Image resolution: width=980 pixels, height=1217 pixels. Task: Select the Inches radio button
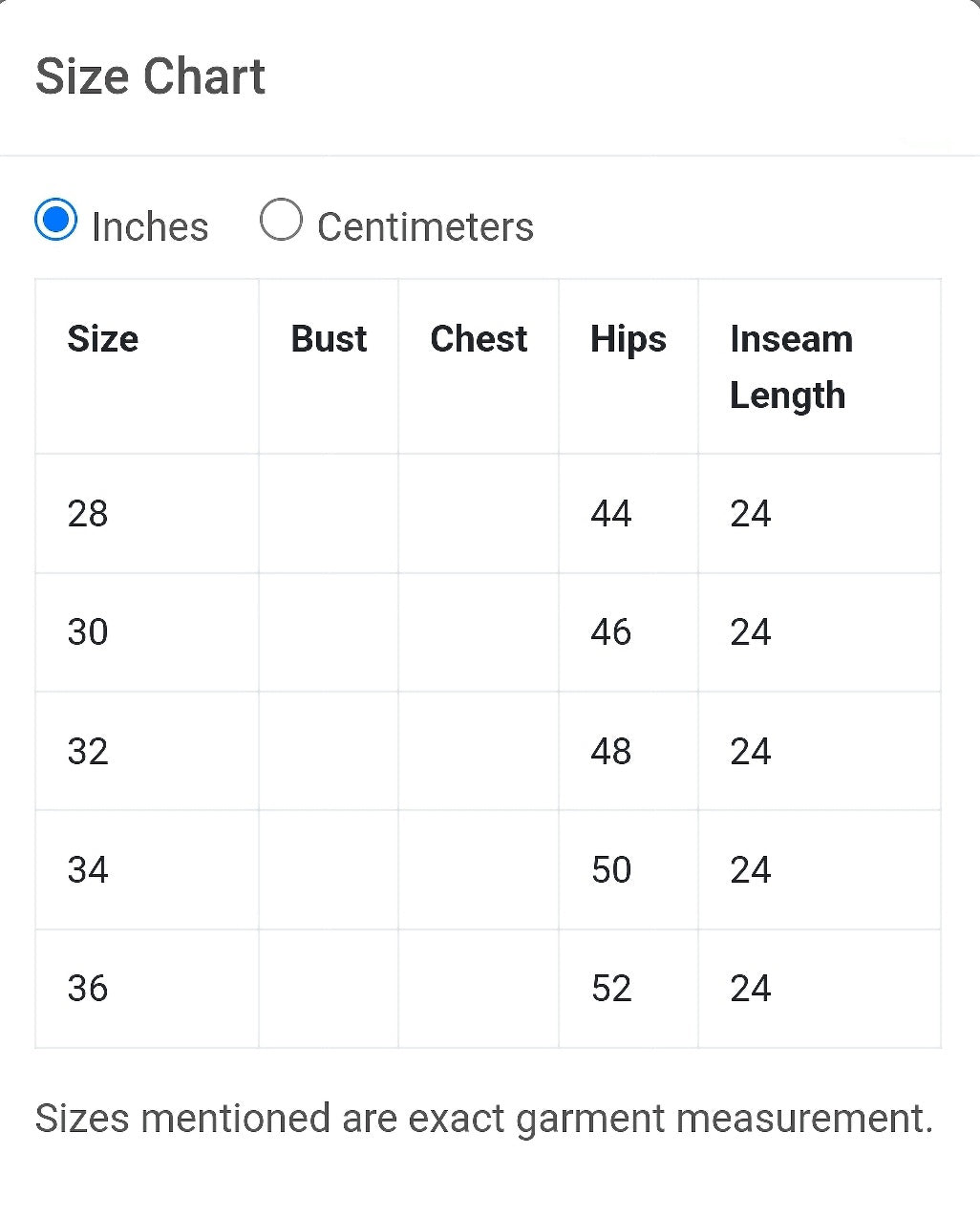point(55,220)
